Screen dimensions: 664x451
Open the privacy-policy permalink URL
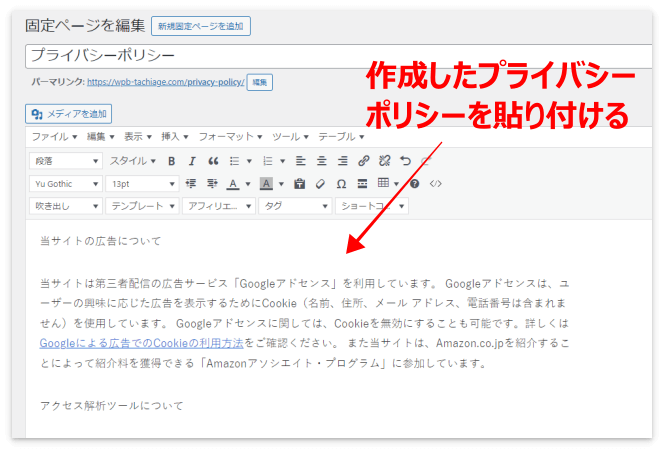click(x=166, y=82)
